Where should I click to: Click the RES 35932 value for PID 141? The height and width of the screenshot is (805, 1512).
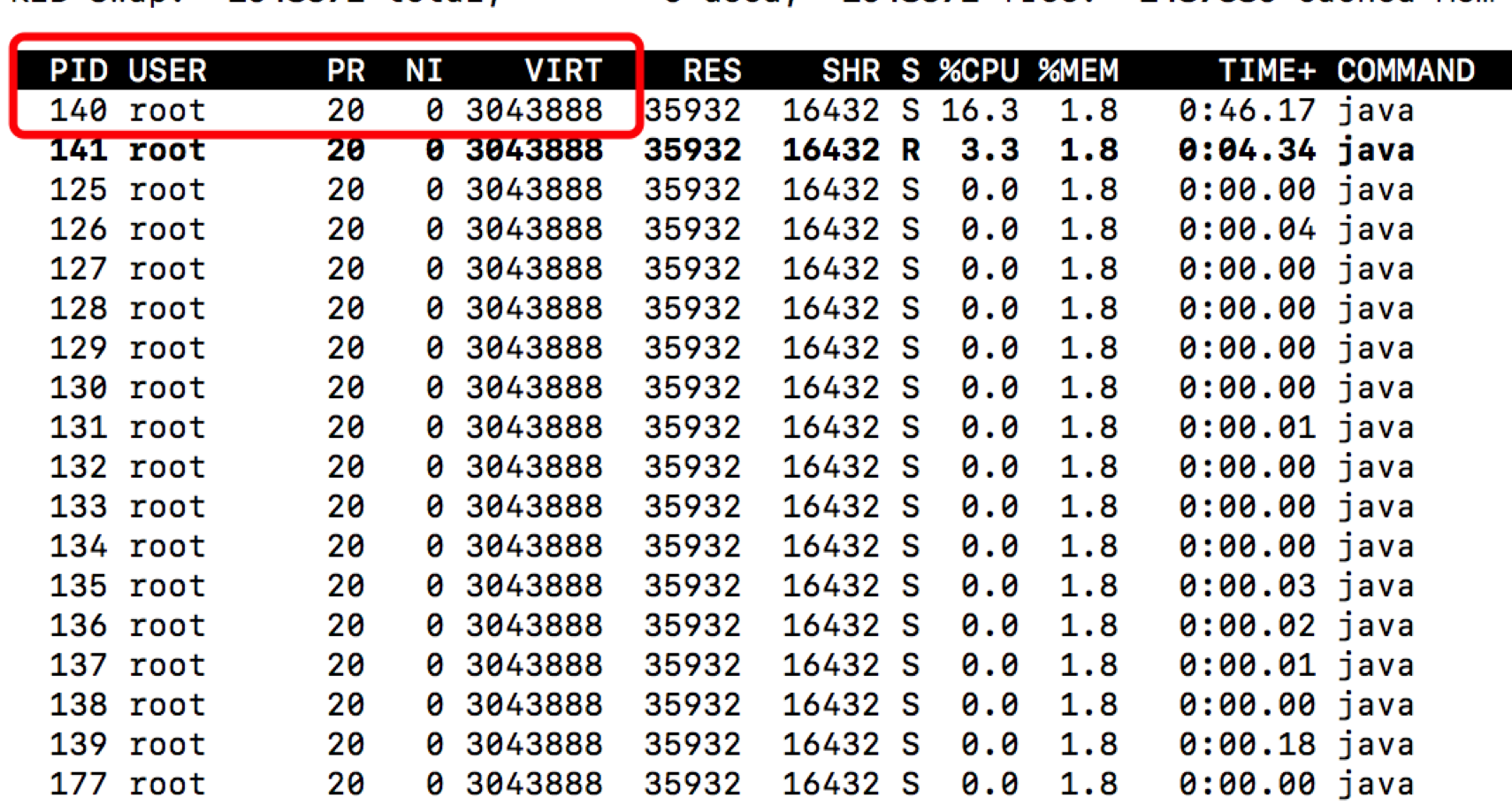(x=692, y=150)
